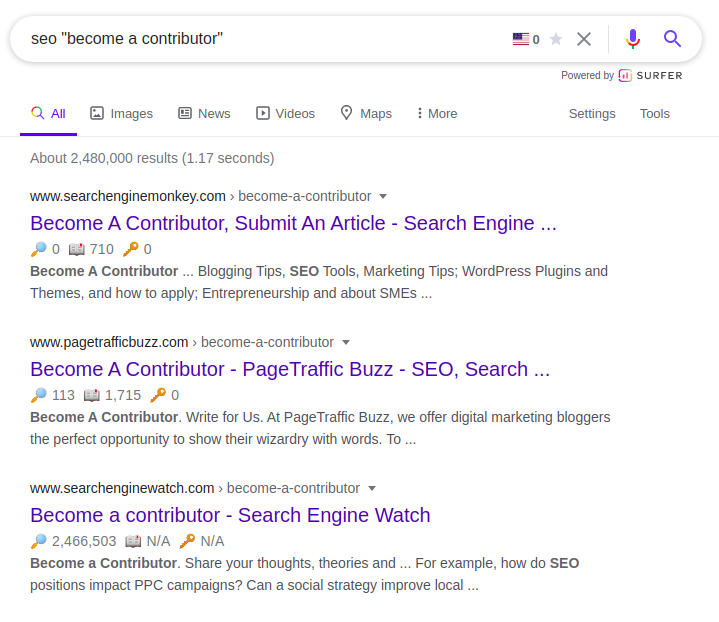Click into the search query input field

266,39
